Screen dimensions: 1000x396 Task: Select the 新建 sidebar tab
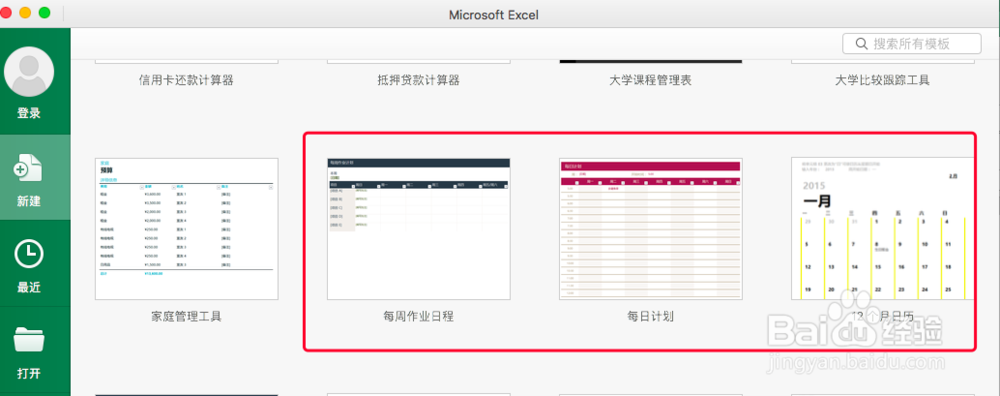pyautogui.click(x=35, y=177)
